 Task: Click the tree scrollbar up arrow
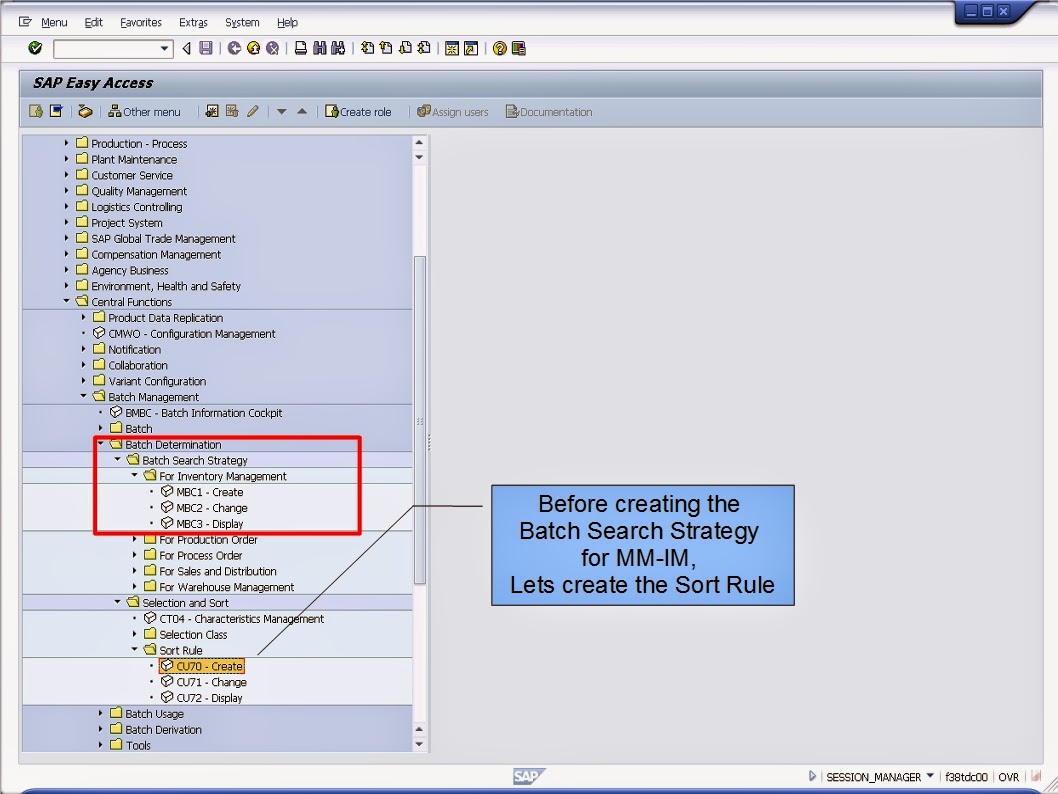[419, 142]
